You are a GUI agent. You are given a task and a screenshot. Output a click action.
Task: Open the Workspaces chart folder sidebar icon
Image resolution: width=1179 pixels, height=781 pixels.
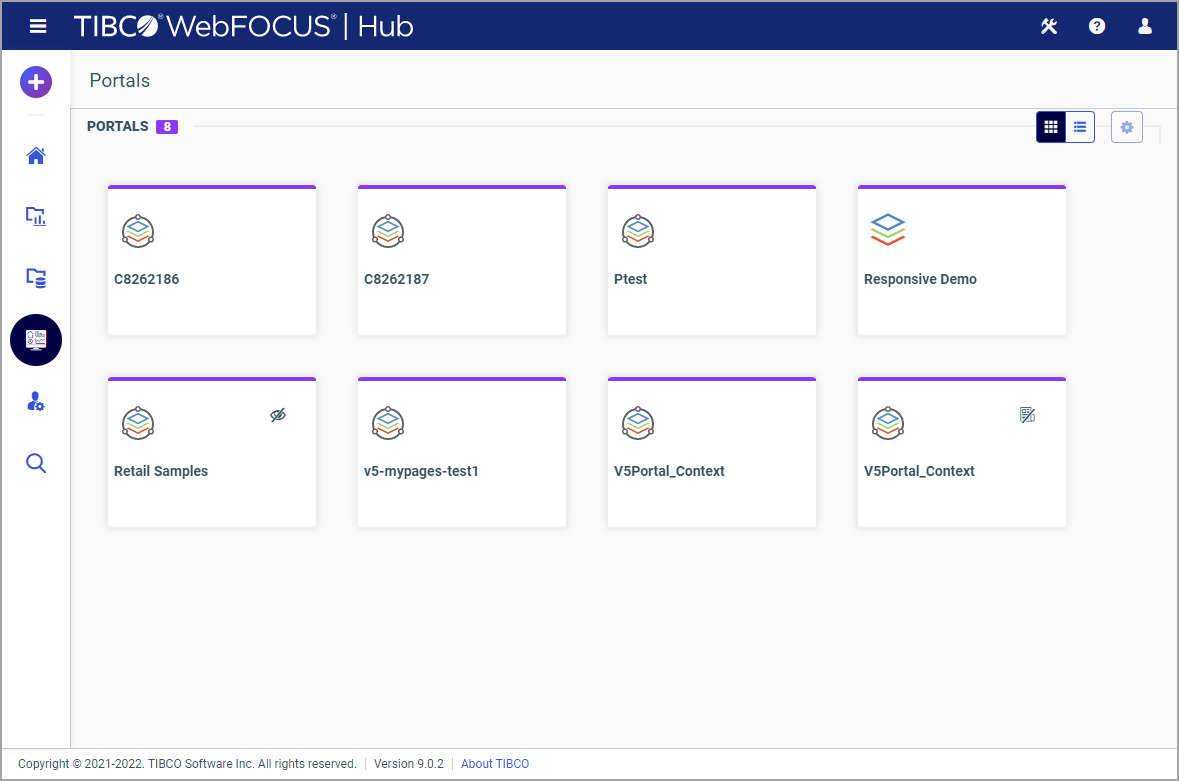tap(36, 216)
